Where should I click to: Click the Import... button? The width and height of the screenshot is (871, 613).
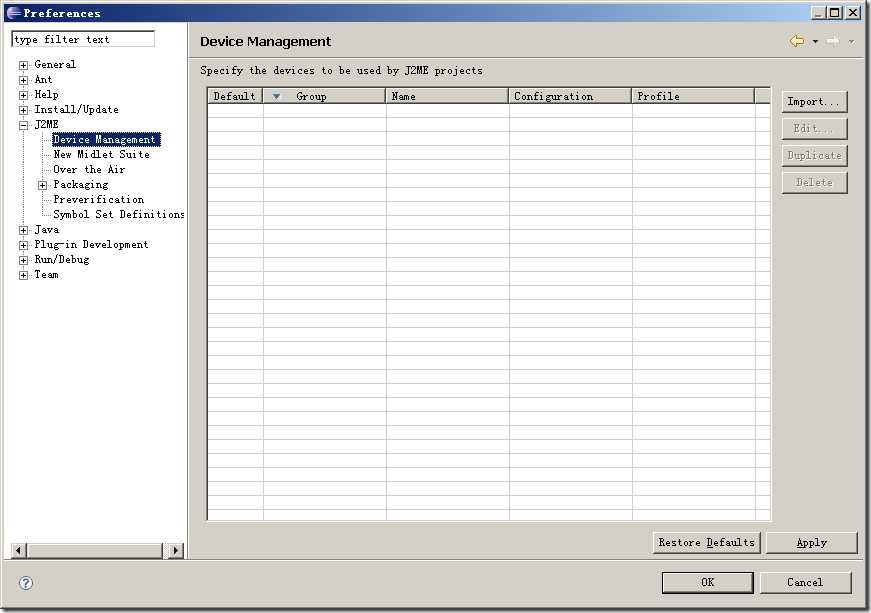click(x=814, y=102)
